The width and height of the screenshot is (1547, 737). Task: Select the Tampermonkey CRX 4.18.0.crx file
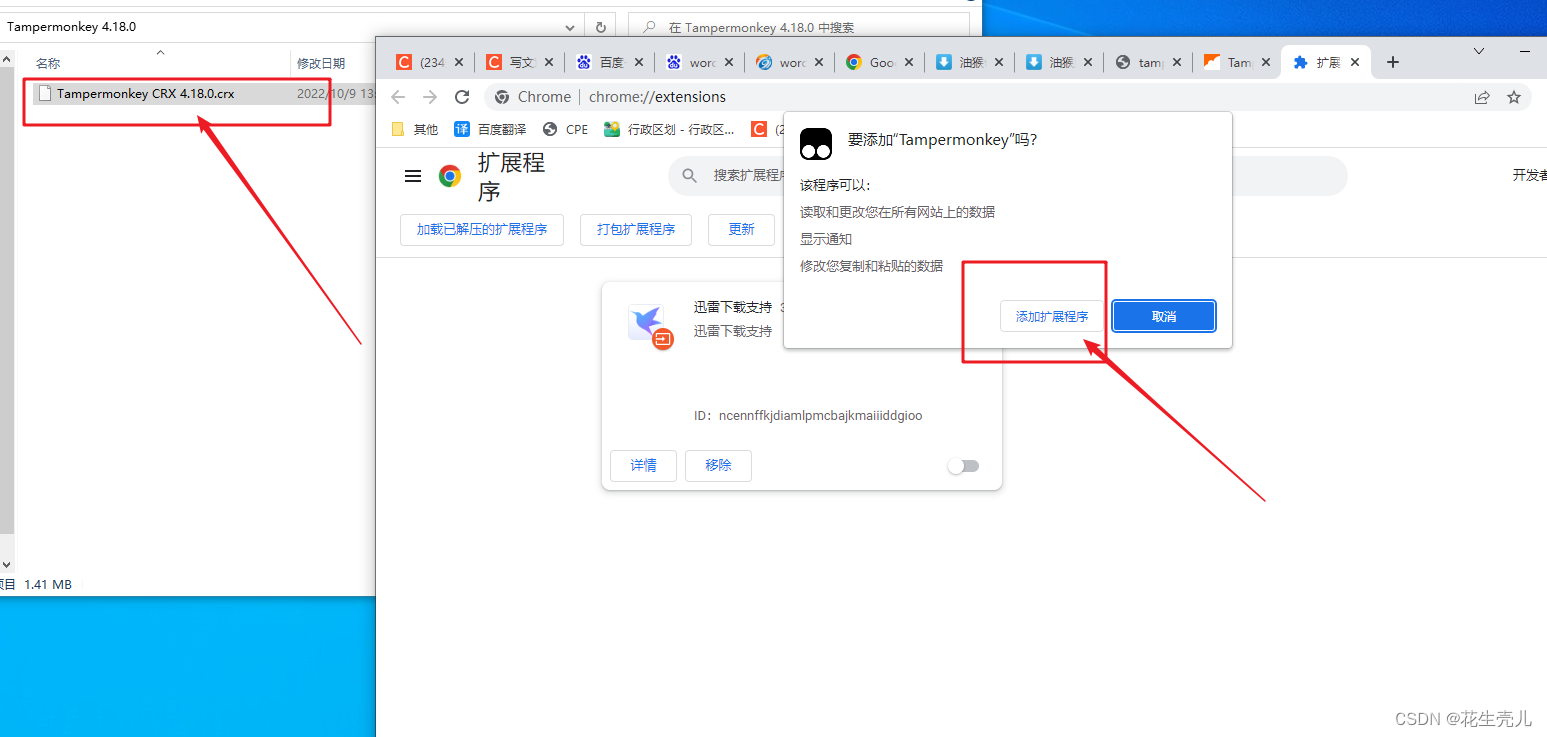tap(146, 93)
